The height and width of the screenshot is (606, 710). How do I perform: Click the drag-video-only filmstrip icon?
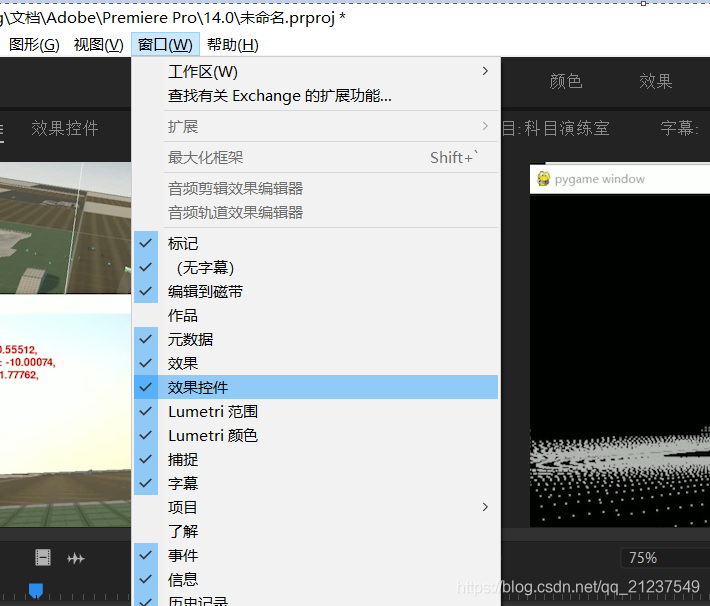click(x=43, y=558)
